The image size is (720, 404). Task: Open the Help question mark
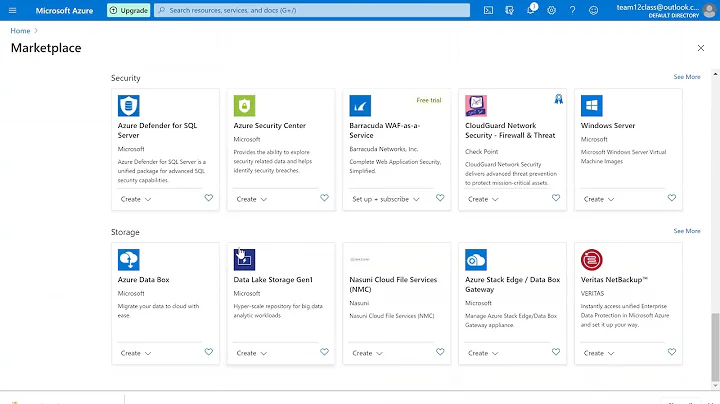pyautogui.click(x=572, y=10)
